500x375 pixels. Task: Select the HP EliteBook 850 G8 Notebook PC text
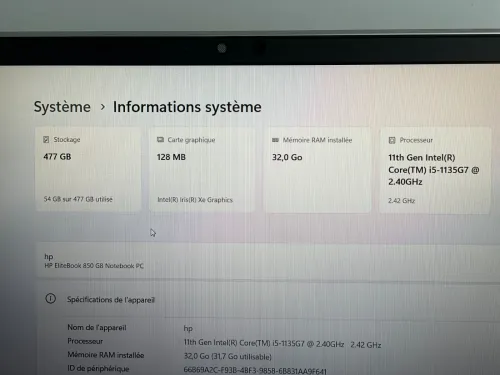point(94,266)
